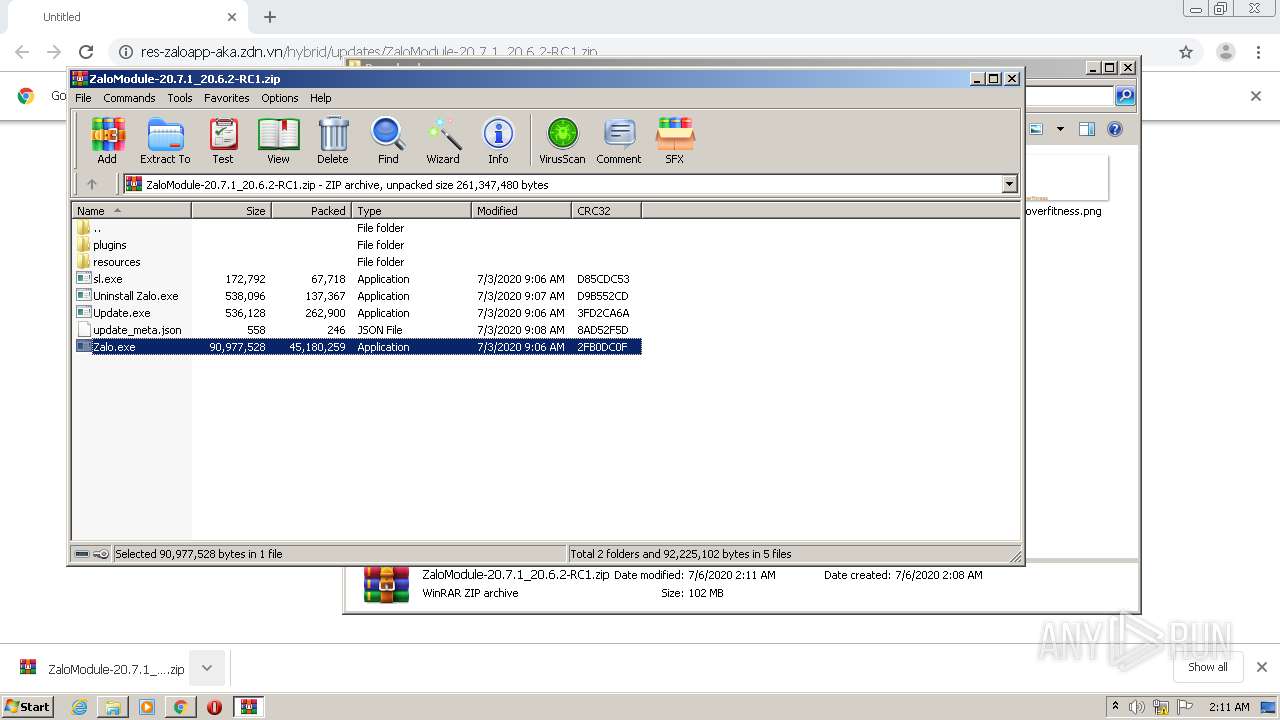The width and height of the screenshot is (1280, 720).
Task: Click the Explorer help question mark icon
Action: 1115,129
